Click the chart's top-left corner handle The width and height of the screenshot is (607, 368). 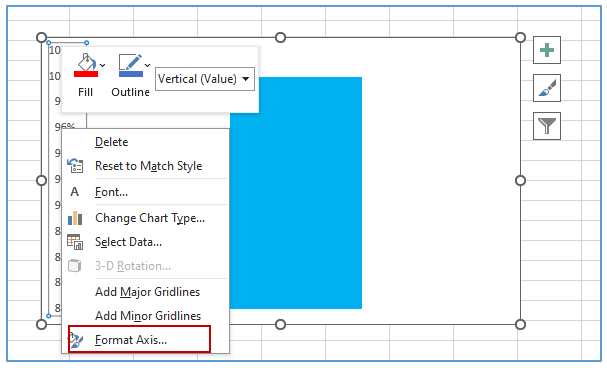pyautogui.click(x=41, y=38)
